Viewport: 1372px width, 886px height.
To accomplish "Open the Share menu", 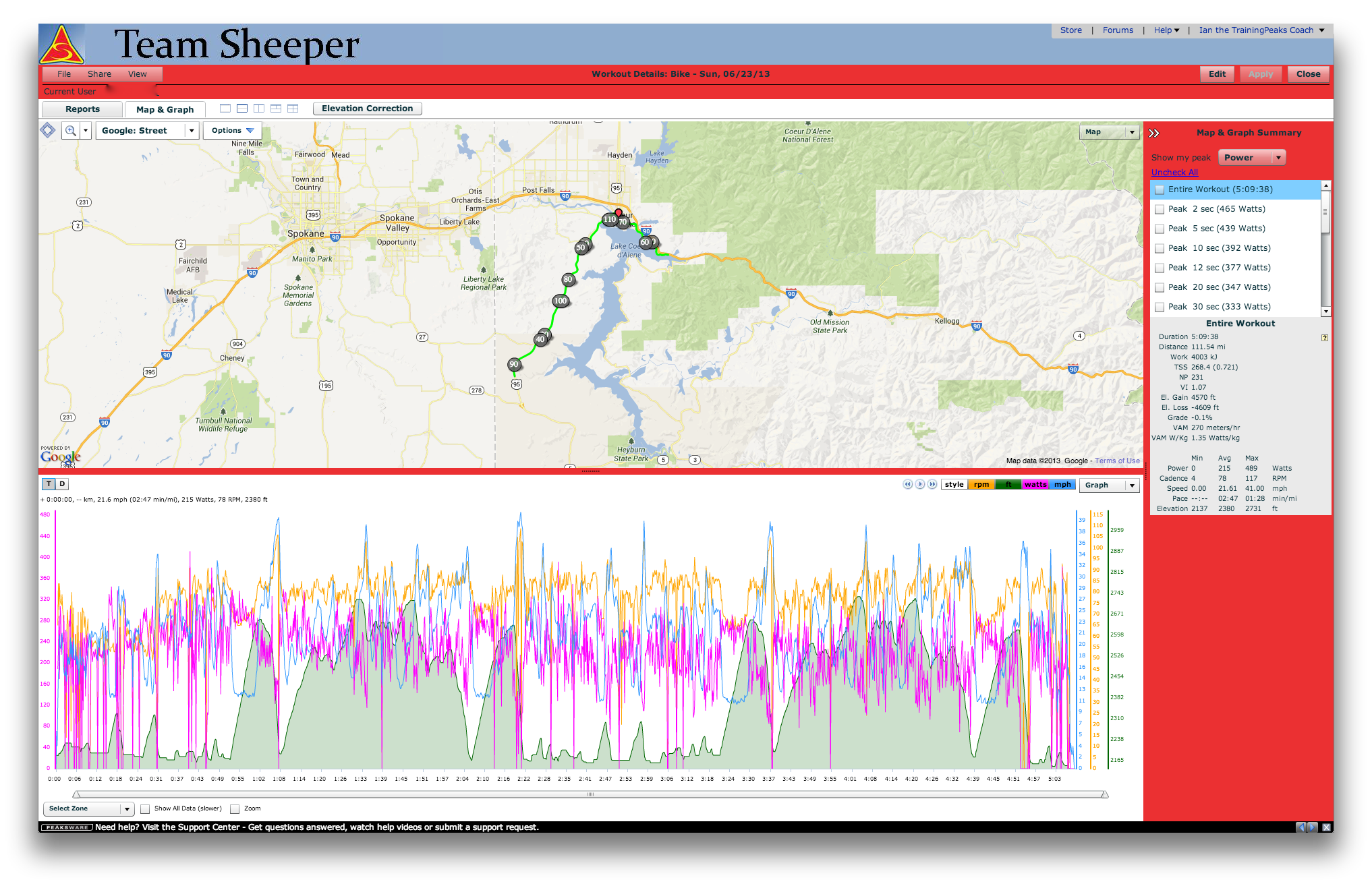I will (x=99, y=74).
